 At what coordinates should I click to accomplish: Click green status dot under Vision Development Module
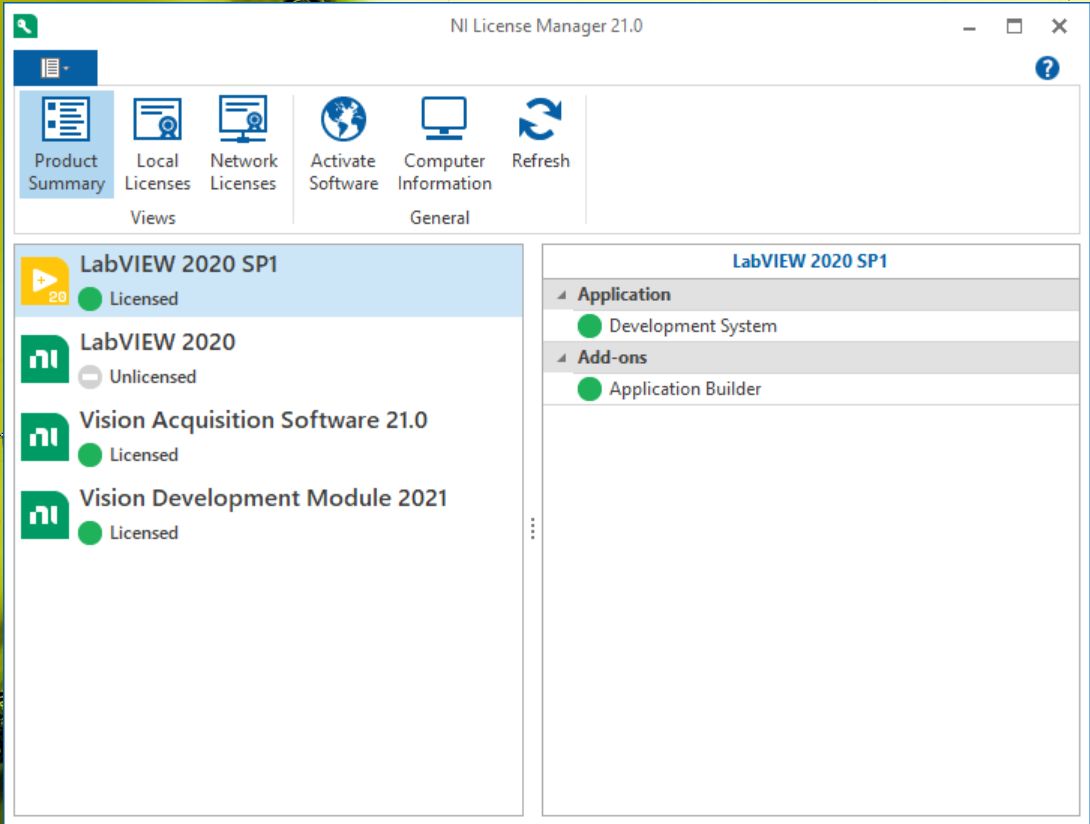(x=90, y=533)
